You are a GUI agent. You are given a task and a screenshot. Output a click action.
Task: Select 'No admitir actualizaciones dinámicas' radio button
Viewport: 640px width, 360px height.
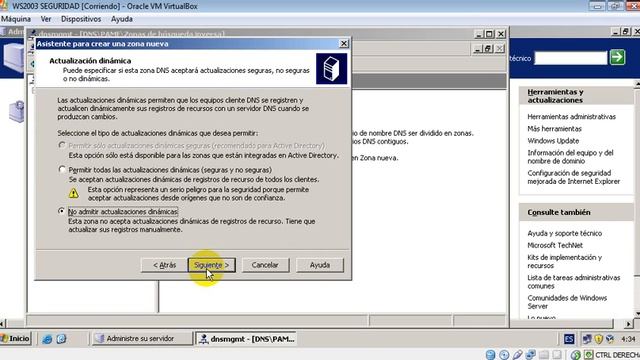click(x=62, y=211)
